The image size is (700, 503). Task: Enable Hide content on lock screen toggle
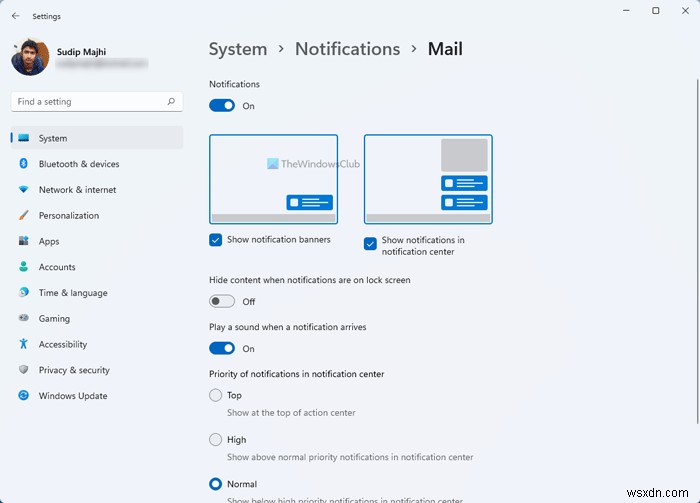222,301
